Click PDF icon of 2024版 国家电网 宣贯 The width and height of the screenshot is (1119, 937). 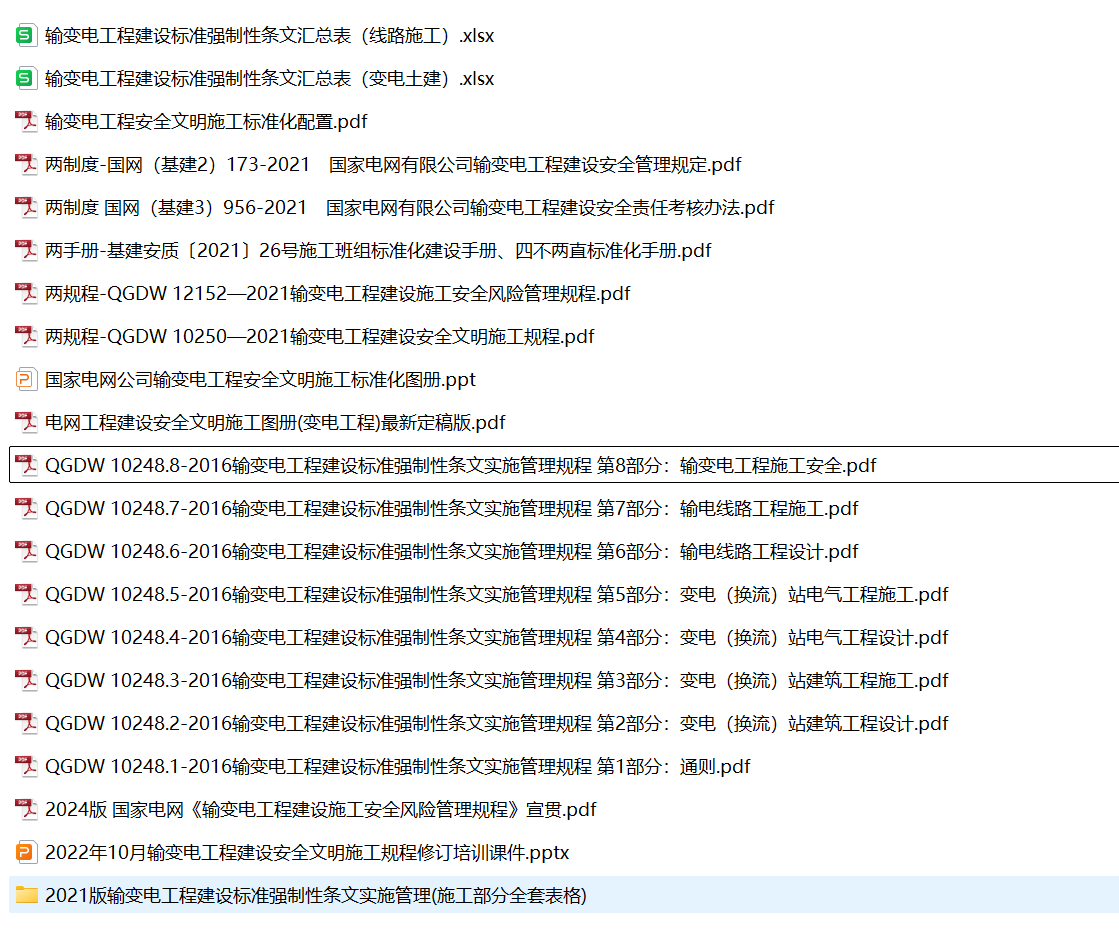(x=26, y=809)
